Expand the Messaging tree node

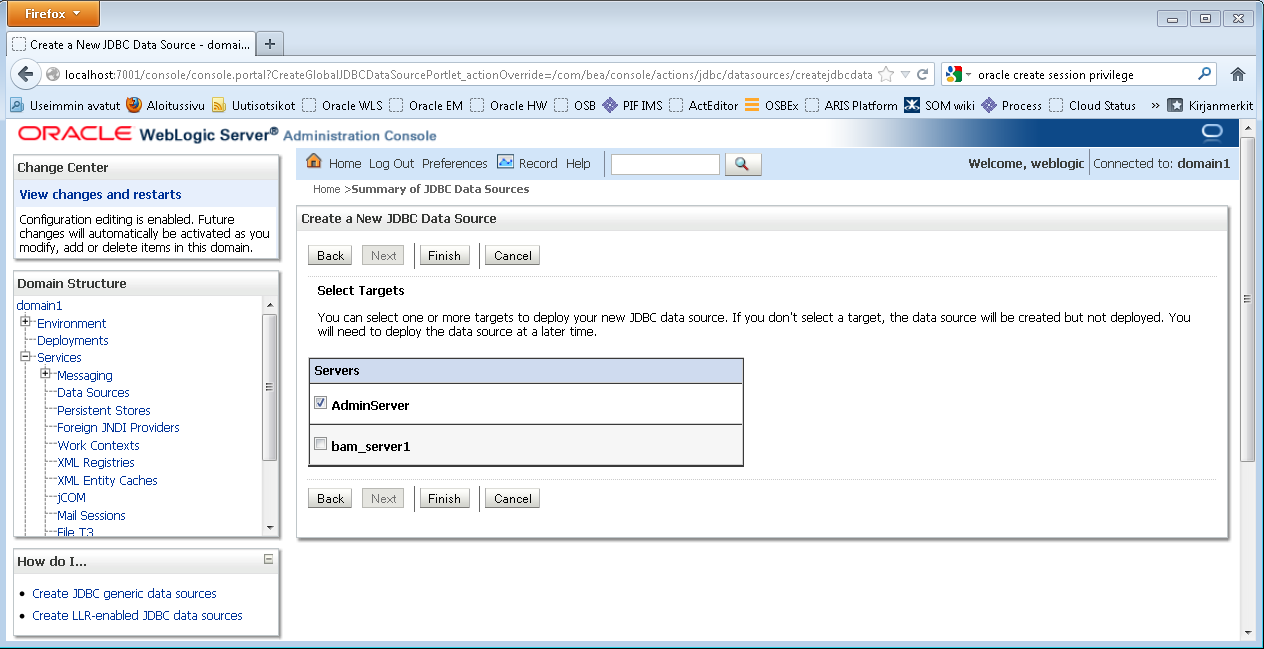tap(46, 374)
